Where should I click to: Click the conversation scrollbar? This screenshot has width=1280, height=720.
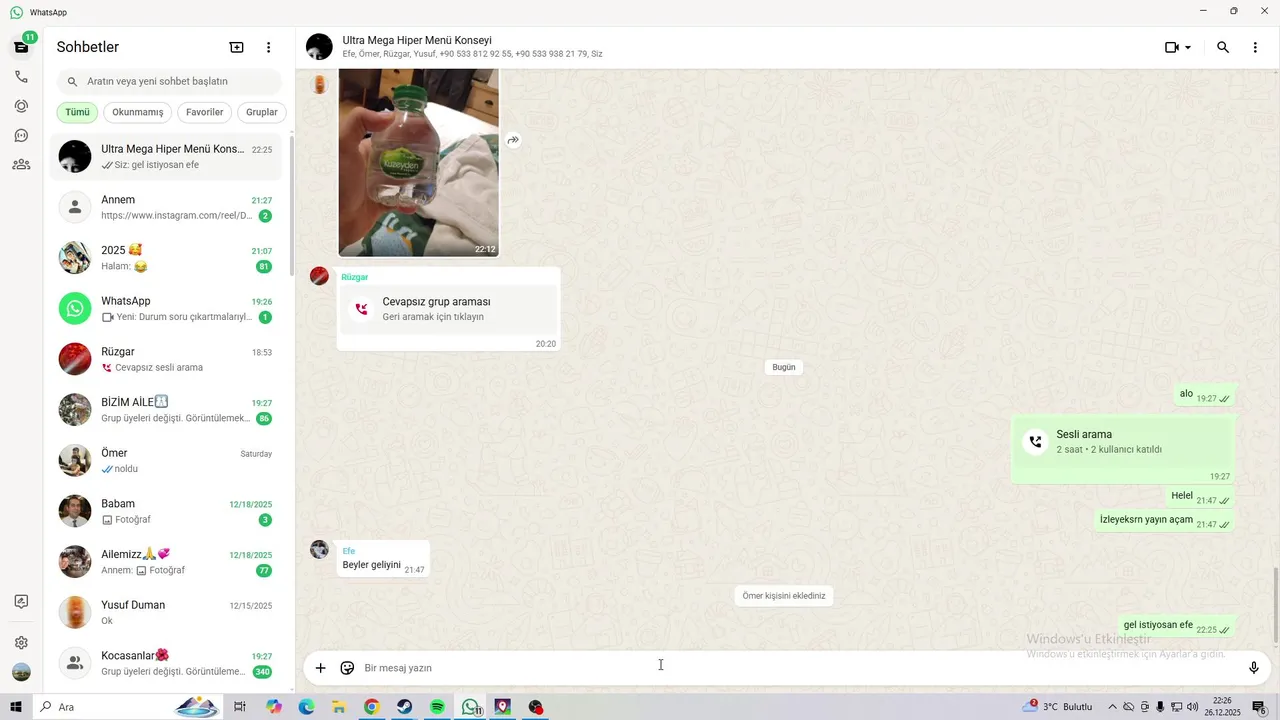pos(1274,605)
